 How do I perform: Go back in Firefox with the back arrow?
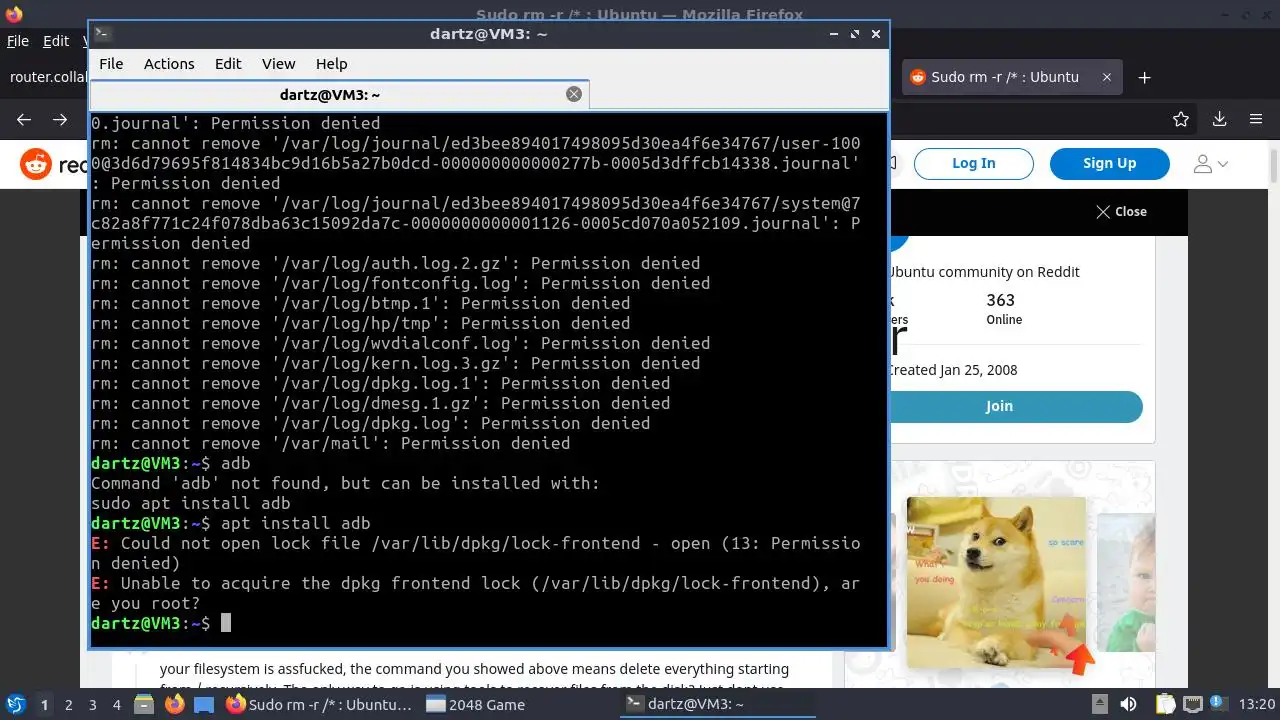tap(24, 119)
